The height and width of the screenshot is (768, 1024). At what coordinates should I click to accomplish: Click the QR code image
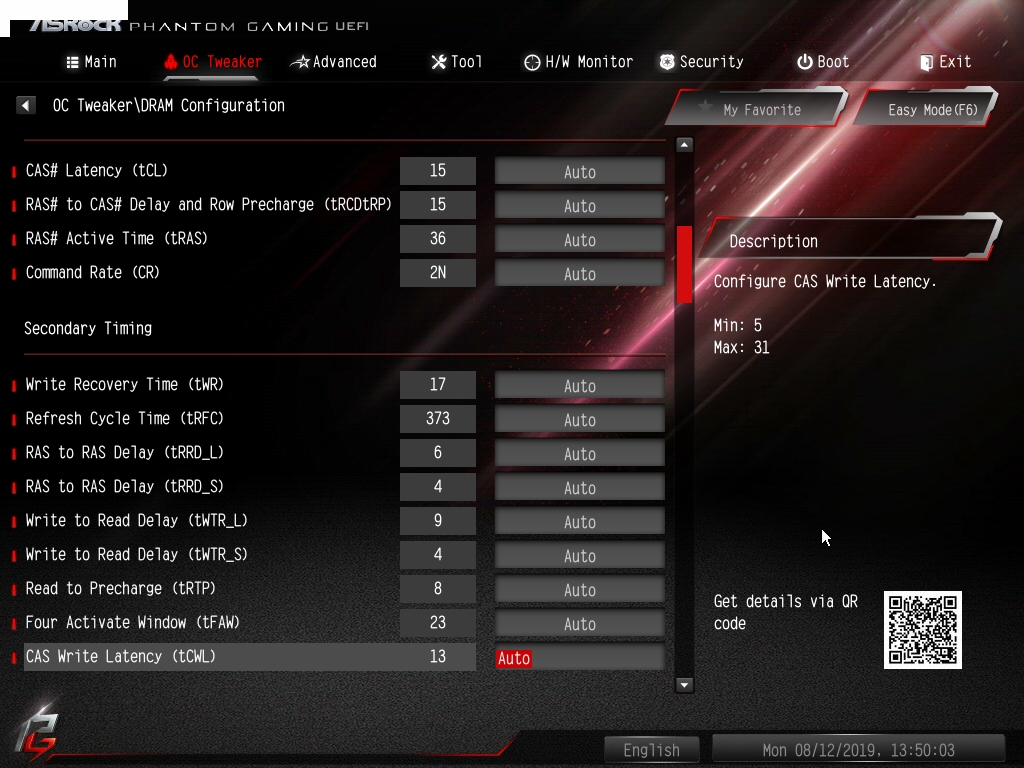pos(923,630)
